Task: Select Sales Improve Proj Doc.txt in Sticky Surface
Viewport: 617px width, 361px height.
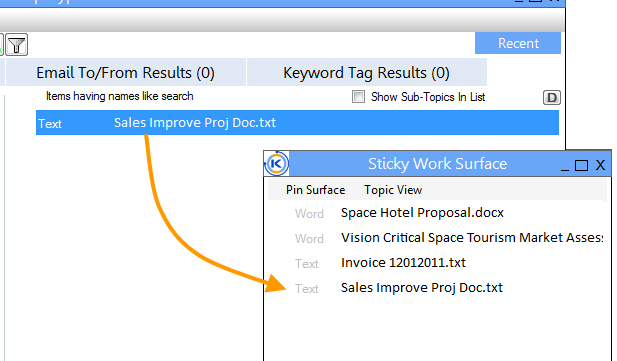Action: click(422, 288)
